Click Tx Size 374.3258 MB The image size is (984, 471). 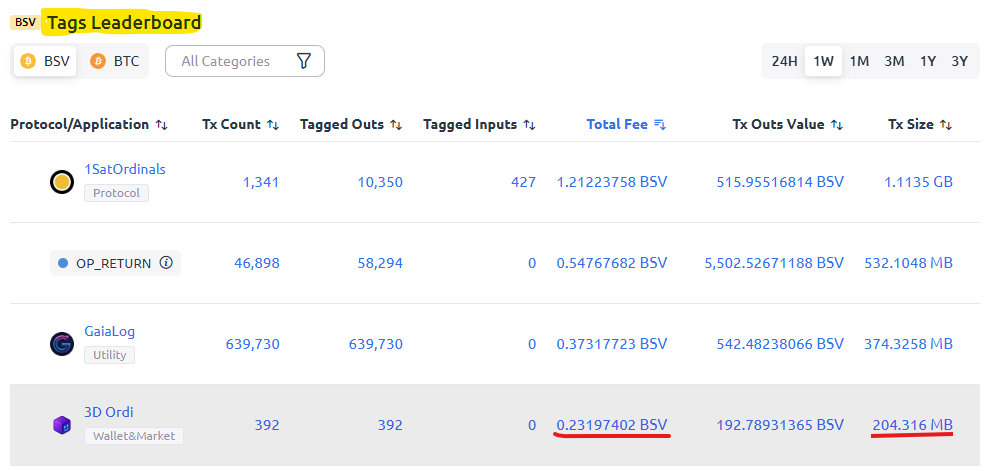click(x=909, y=344)
